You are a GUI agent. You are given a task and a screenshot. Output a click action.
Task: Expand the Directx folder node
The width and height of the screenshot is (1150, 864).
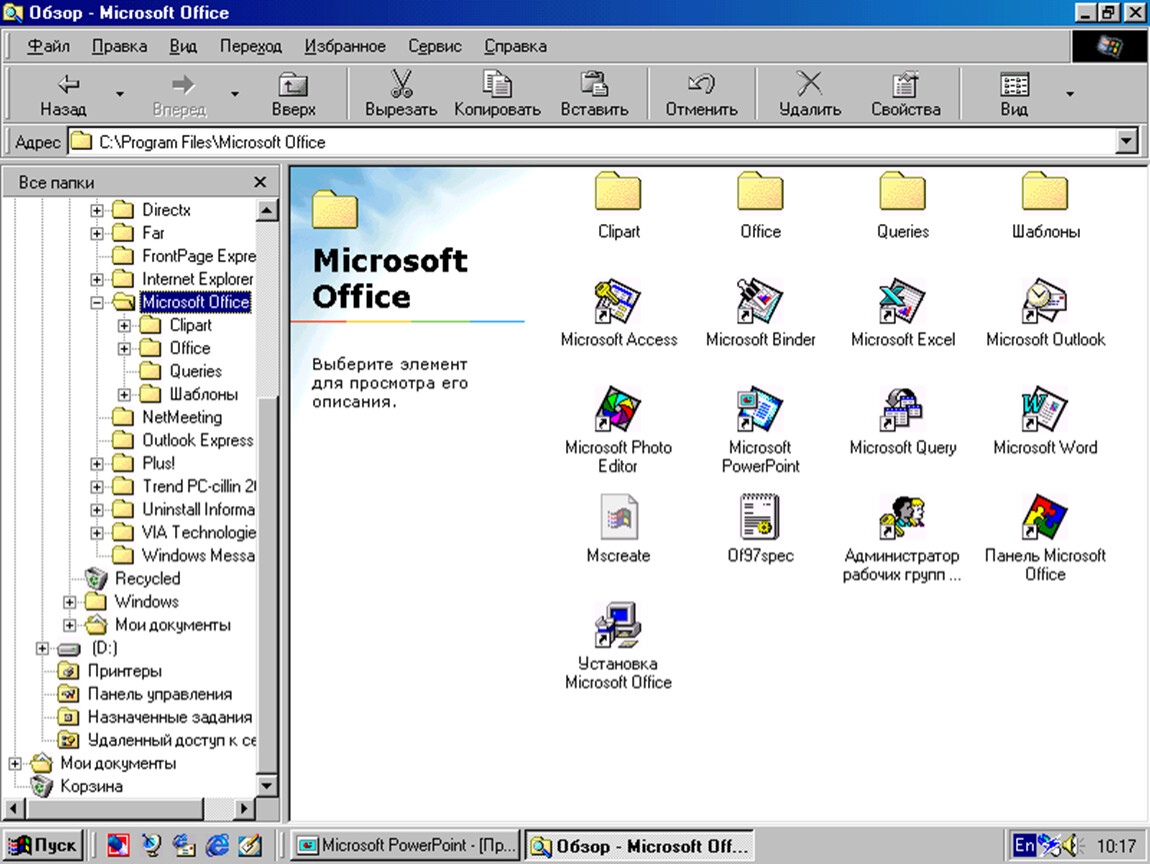pos(97,210)
